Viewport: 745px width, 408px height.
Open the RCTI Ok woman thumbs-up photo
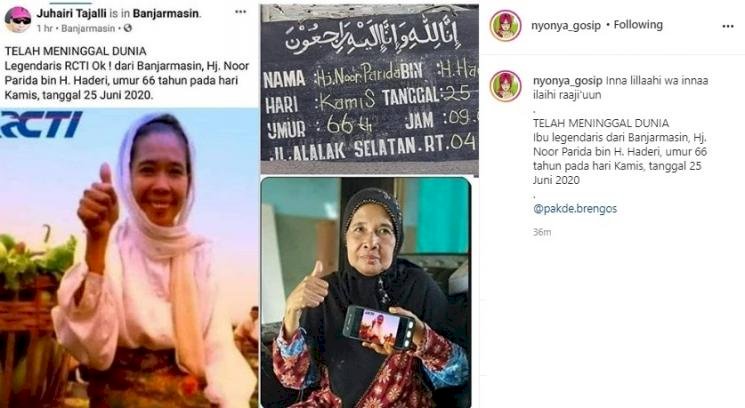click(x=129, y=258)
